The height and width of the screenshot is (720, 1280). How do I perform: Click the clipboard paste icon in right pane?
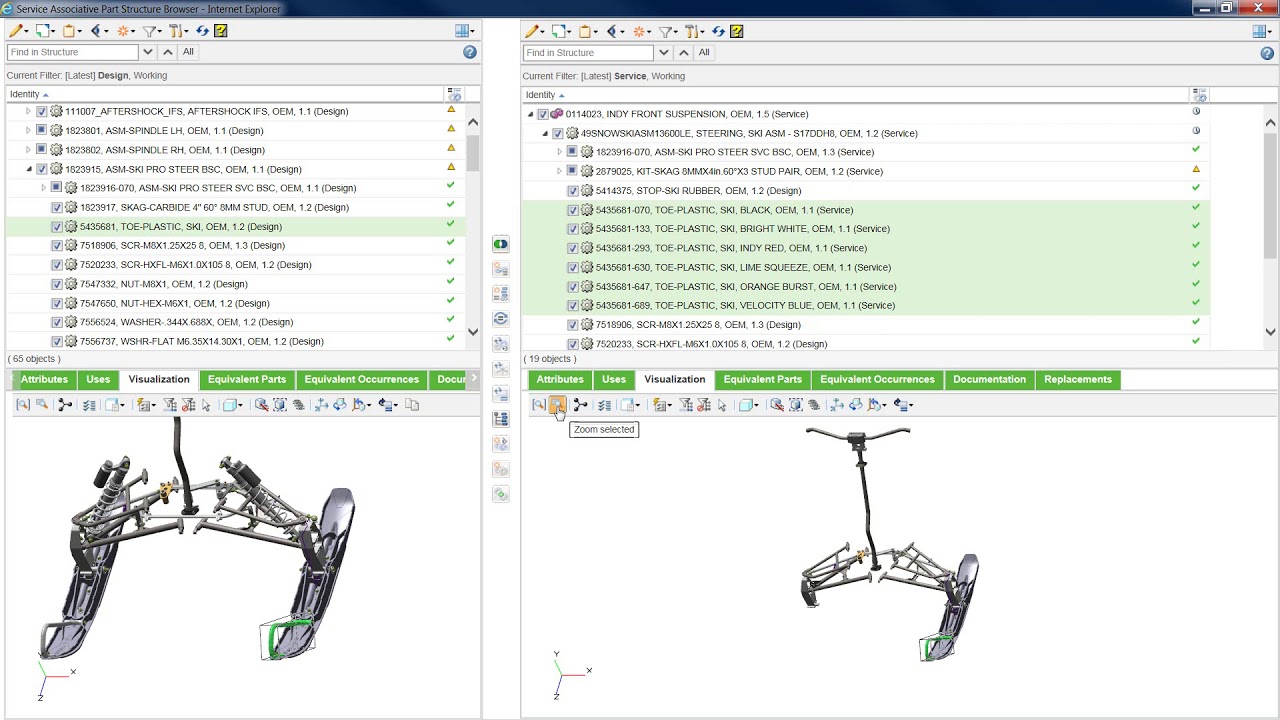coord(587,31)
